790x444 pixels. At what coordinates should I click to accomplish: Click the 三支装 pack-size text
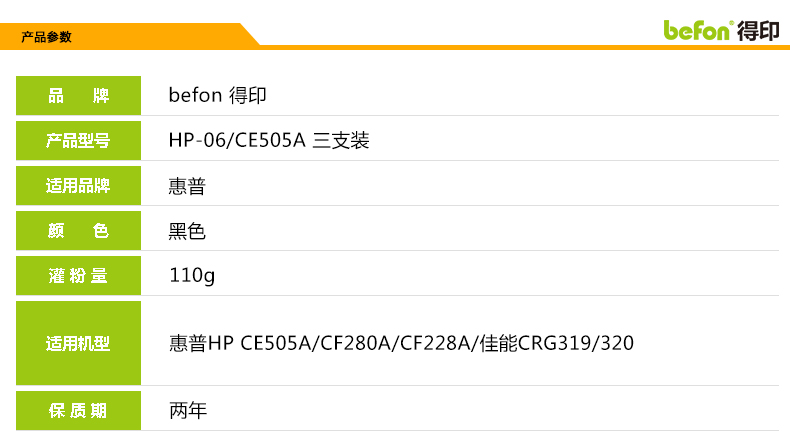pos(342,141)
